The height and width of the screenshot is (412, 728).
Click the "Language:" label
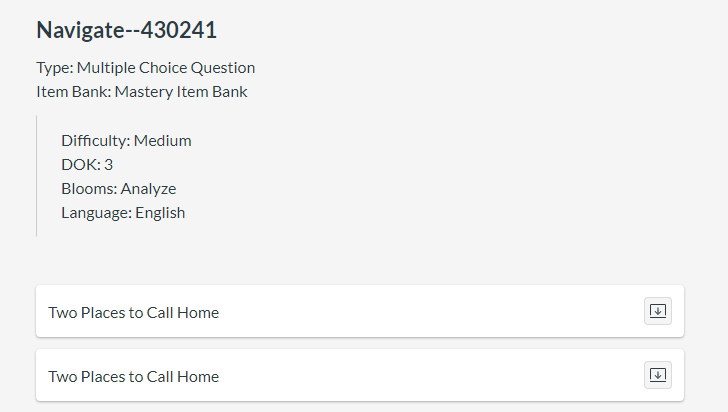[x=96, y=212]
